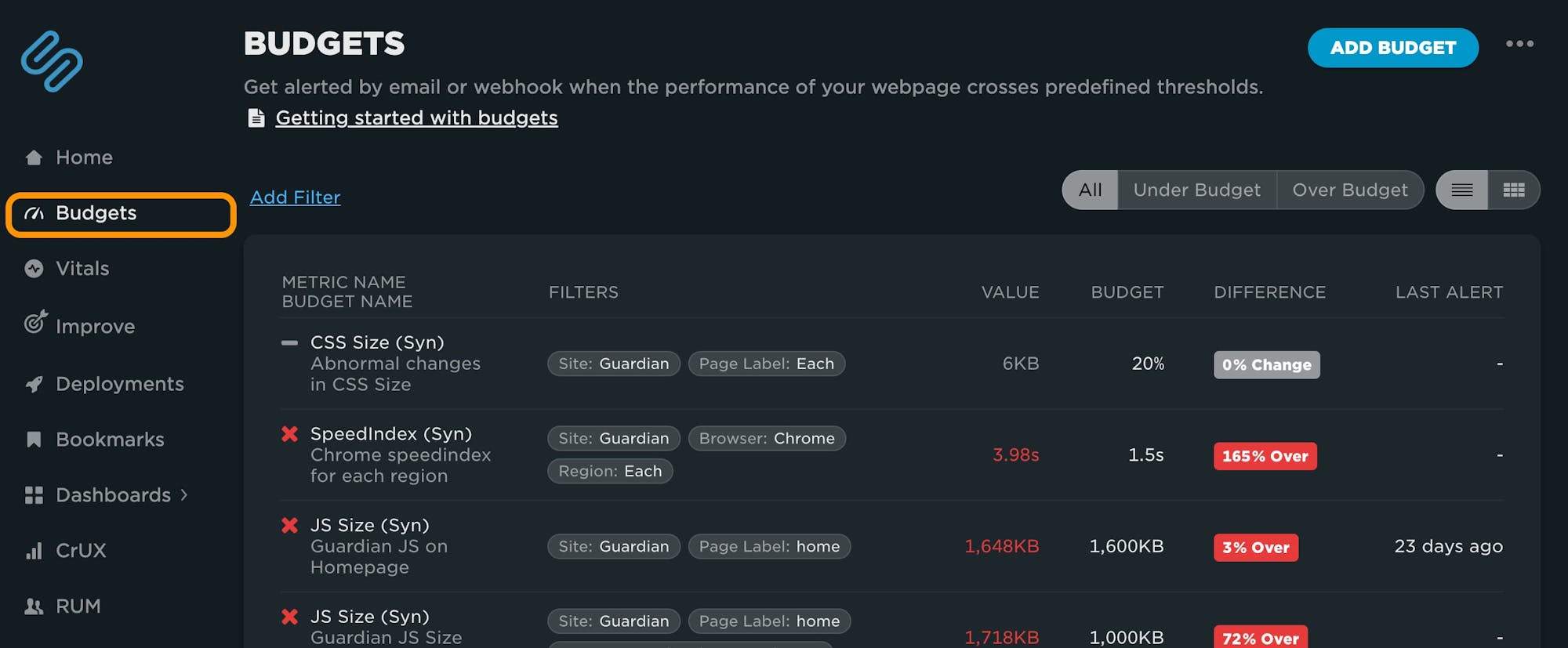Select the All budgets tab
Screen dimensions: 1568x648
coord(1089,190)
